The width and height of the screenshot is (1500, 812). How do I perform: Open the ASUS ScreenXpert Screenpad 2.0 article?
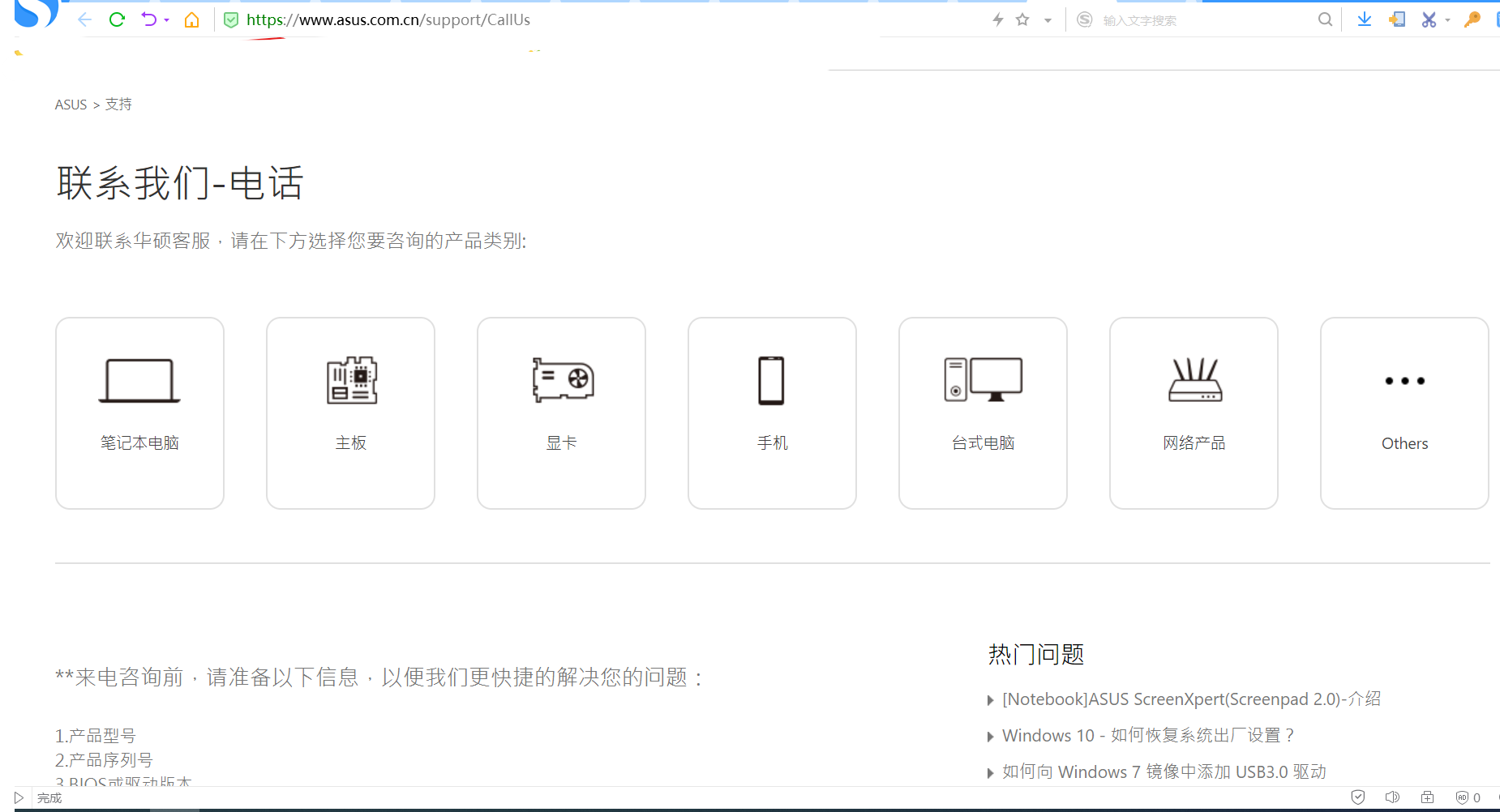pyautogui.click(x=1191, y=699)
